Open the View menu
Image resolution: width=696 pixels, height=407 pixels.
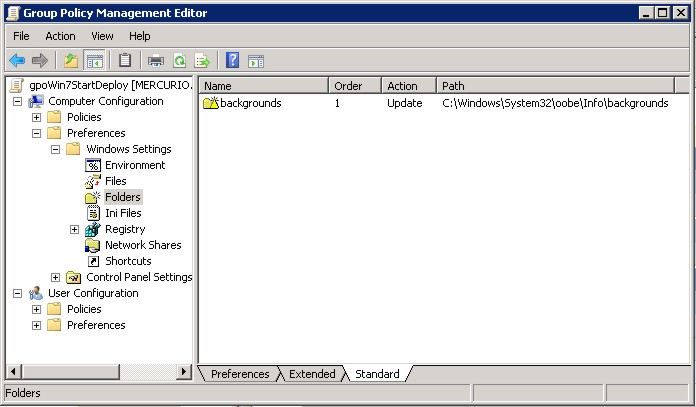(103, 36)
